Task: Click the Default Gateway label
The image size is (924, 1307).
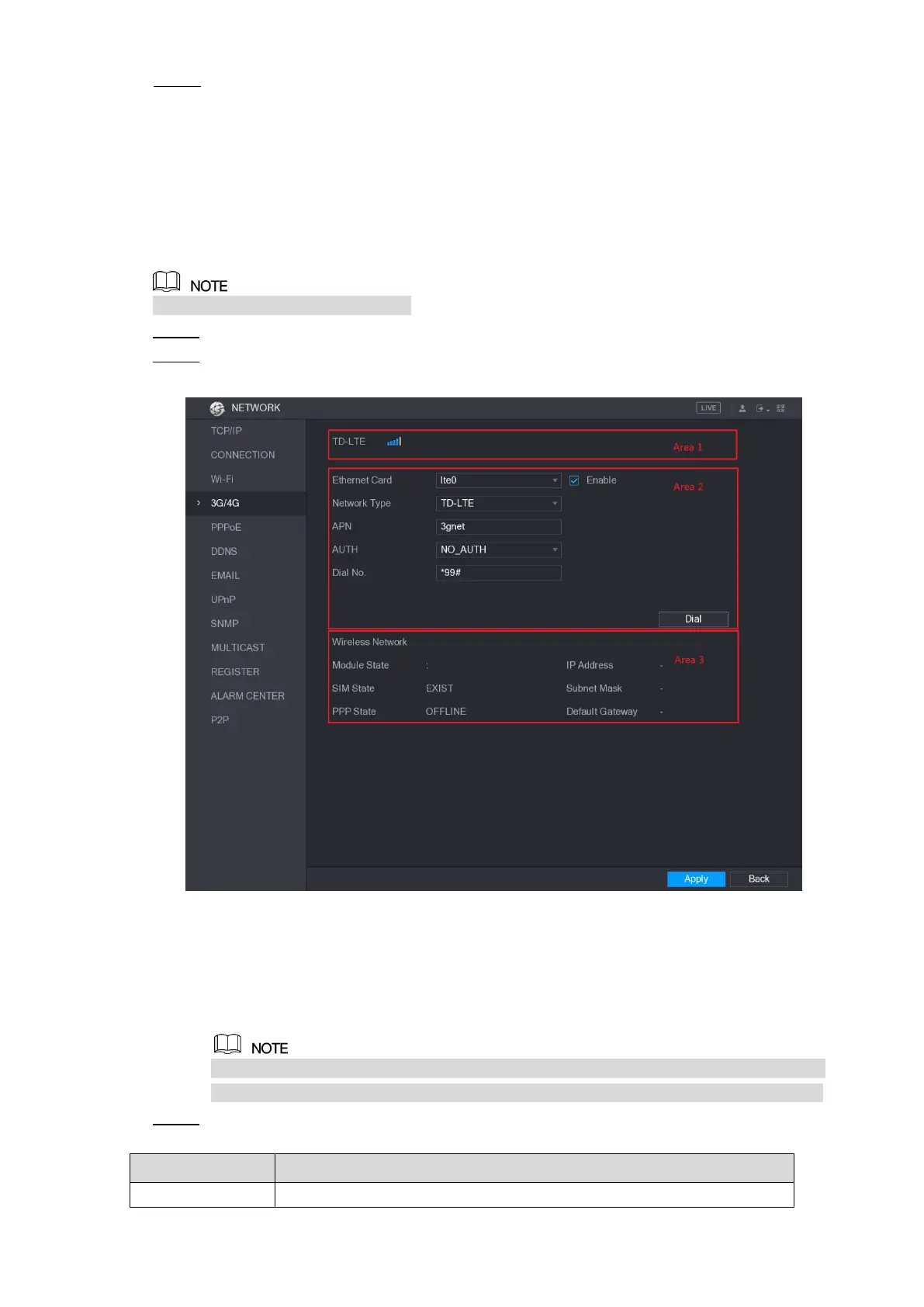Action: (602, 712)
